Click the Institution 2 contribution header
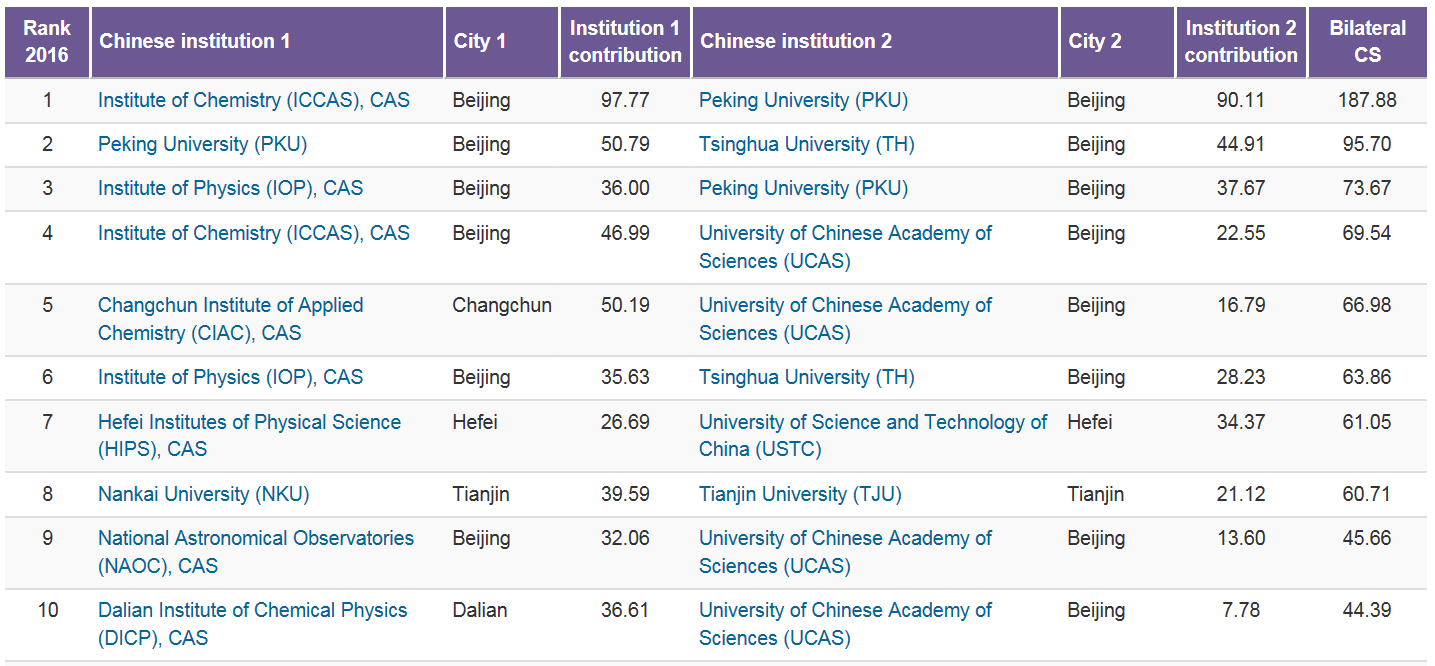Viewport: 1435px width, 666px height. (1241, 42)
